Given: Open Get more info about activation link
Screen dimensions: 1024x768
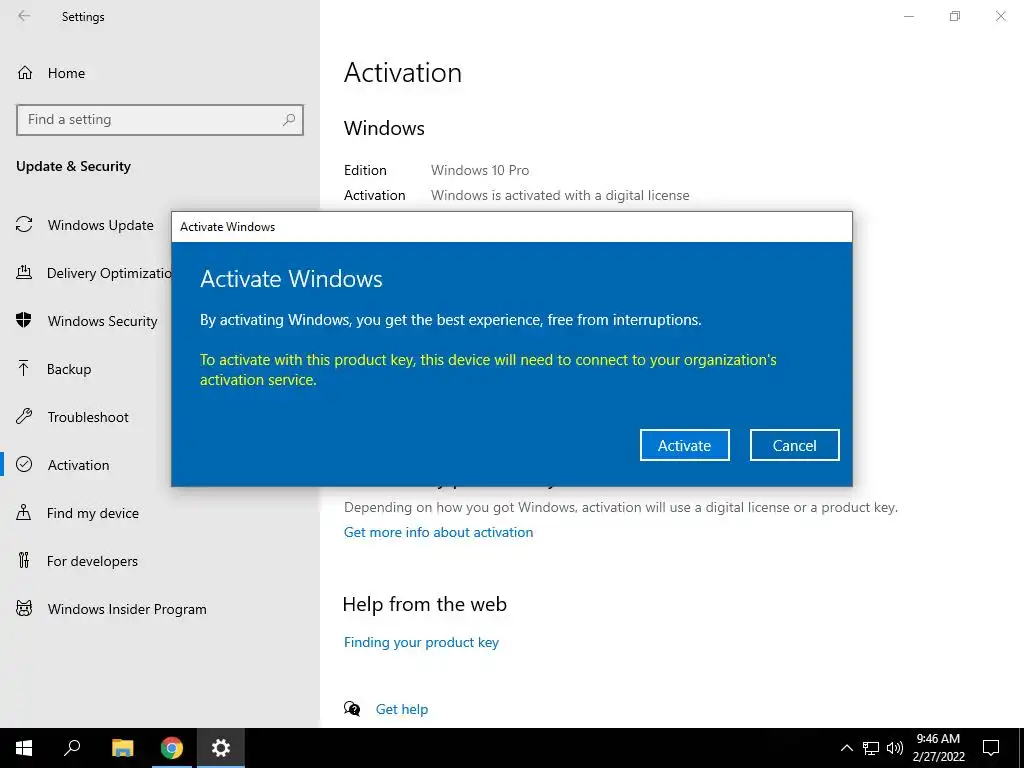Looking at the screenshot, I should (x=438, y=532).
